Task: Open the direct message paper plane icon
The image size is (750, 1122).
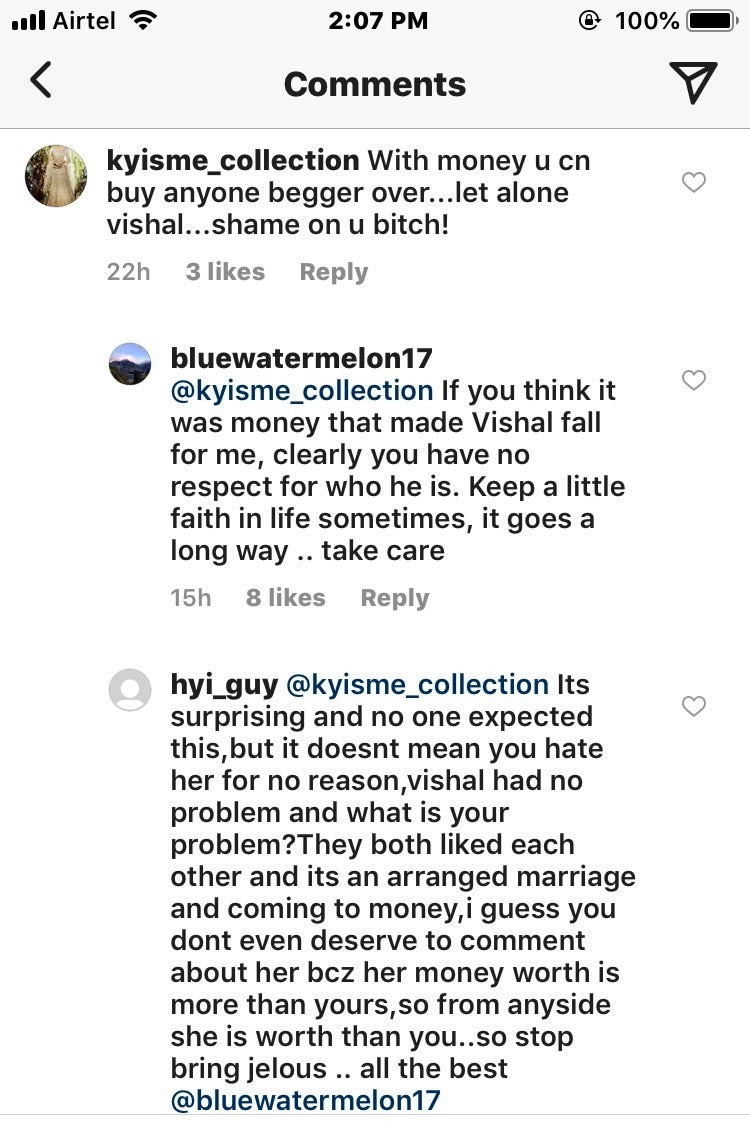Action: coord(692,82)
